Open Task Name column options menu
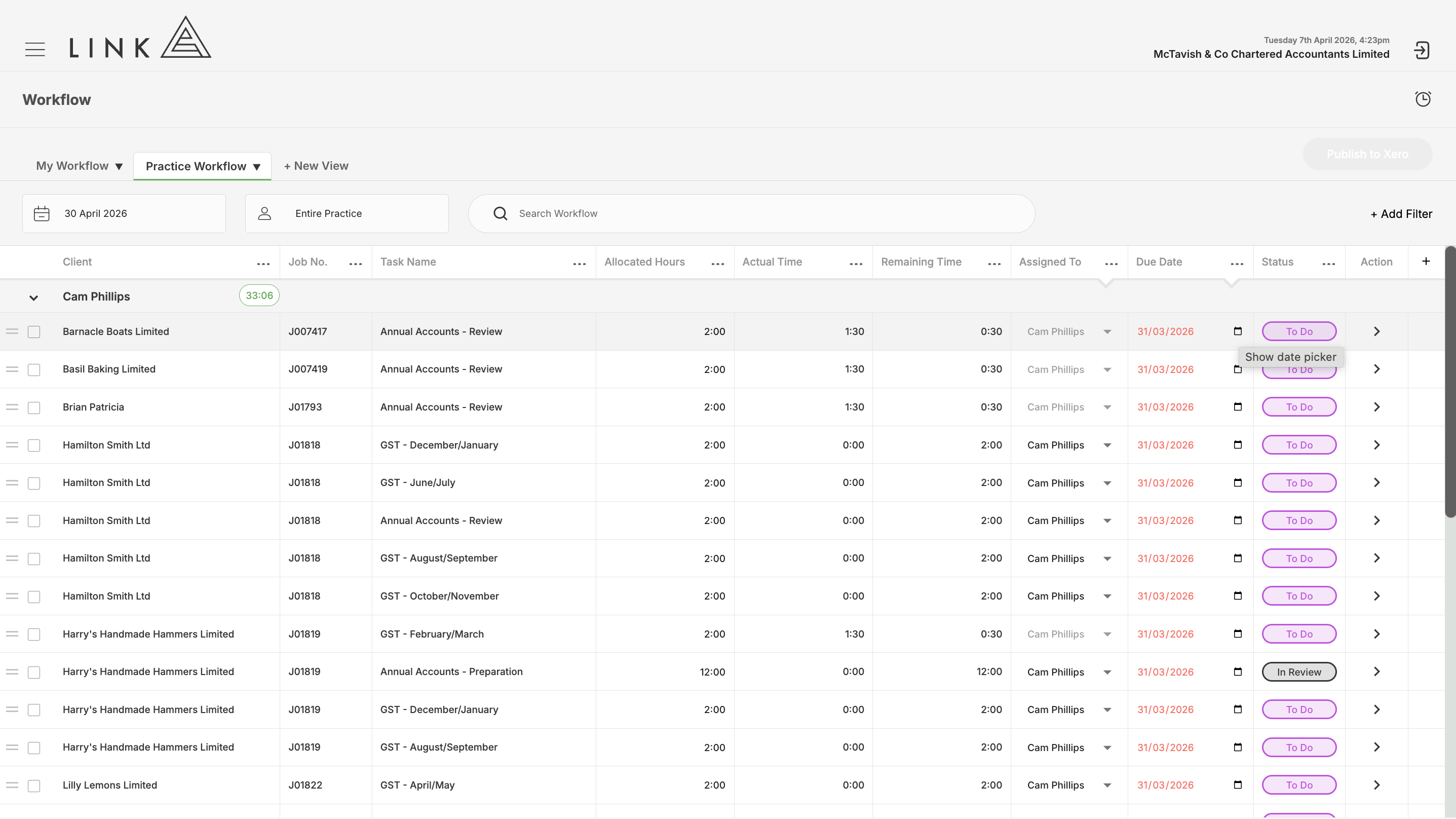 (x=580, y=264)
